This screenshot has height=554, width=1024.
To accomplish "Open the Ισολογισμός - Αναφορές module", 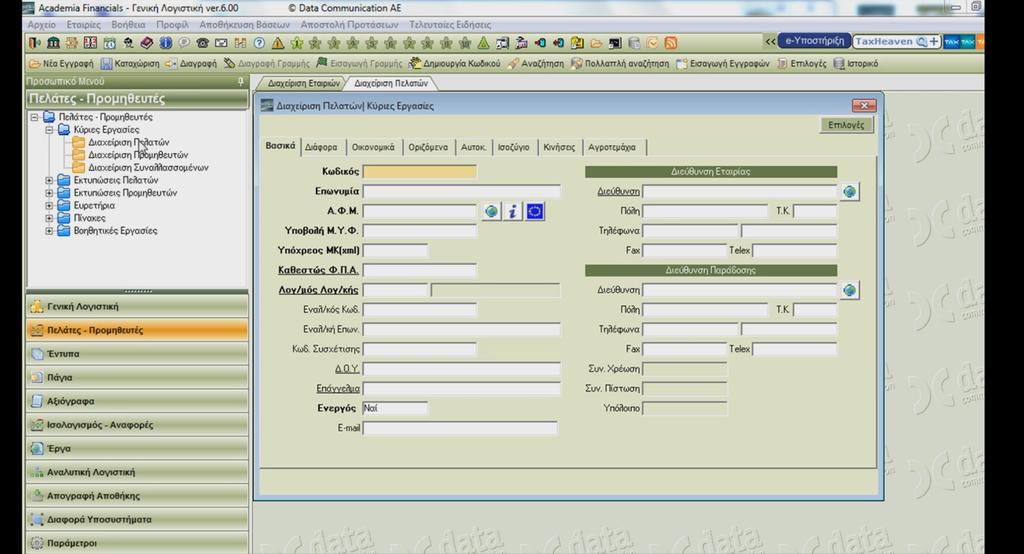I will 138,425.
